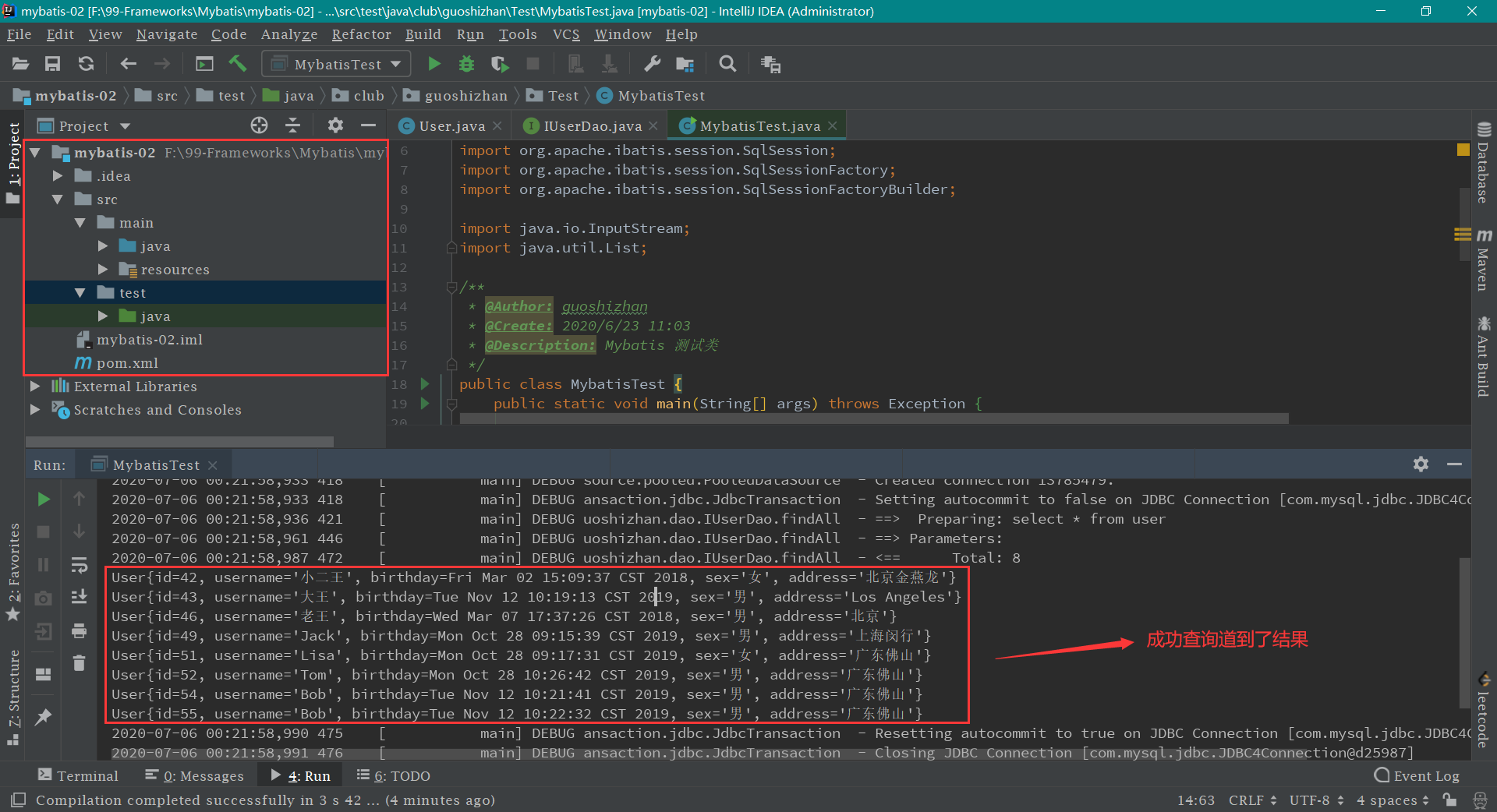This screenshot has width=1497, height=812.
Task: Click Locate target icon in Project panel
Action: point(259,125)
